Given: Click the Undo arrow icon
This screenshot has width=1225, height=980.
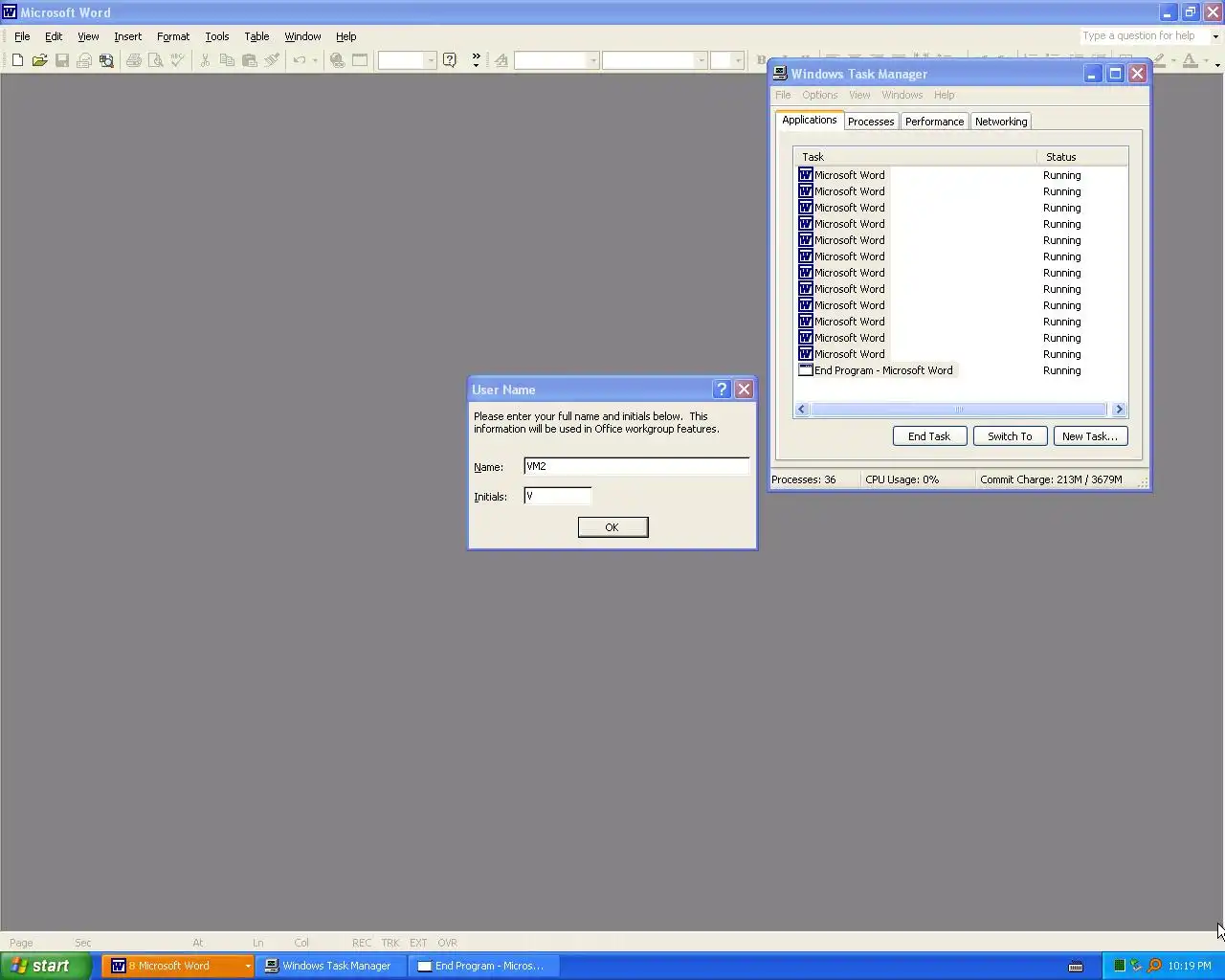Looking at the screenshot, I should (300, 60).
